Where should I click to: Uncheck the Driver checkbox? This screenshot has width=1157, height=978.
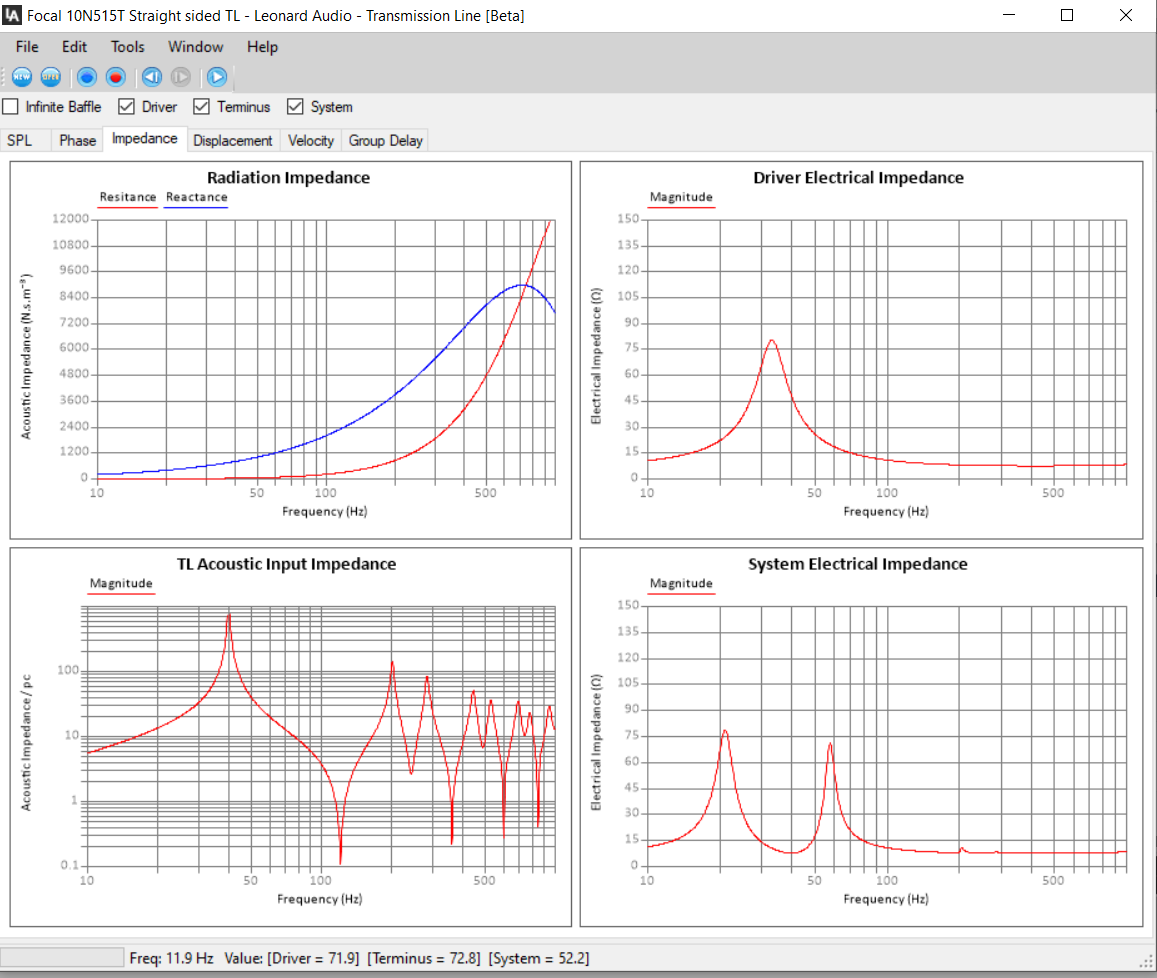coord(126,107)
